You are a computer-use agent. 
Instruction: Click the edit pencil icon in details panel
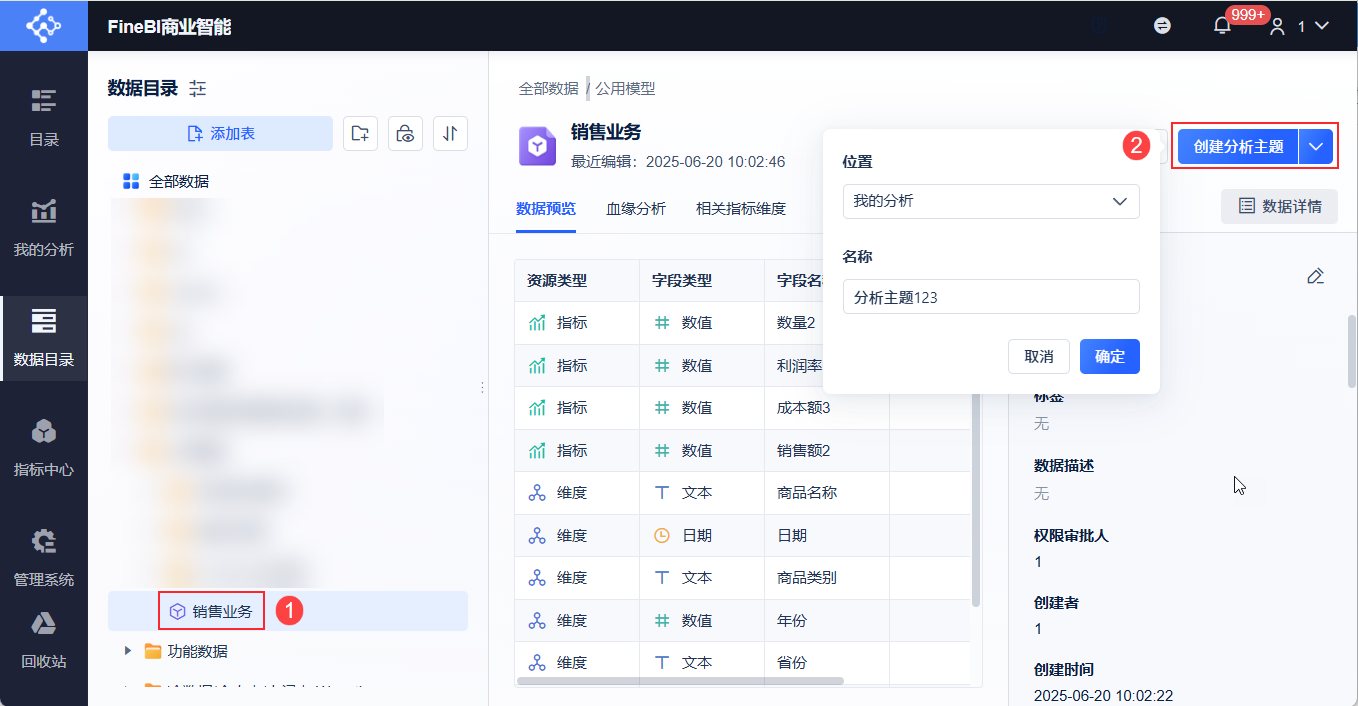(1316, 276)
